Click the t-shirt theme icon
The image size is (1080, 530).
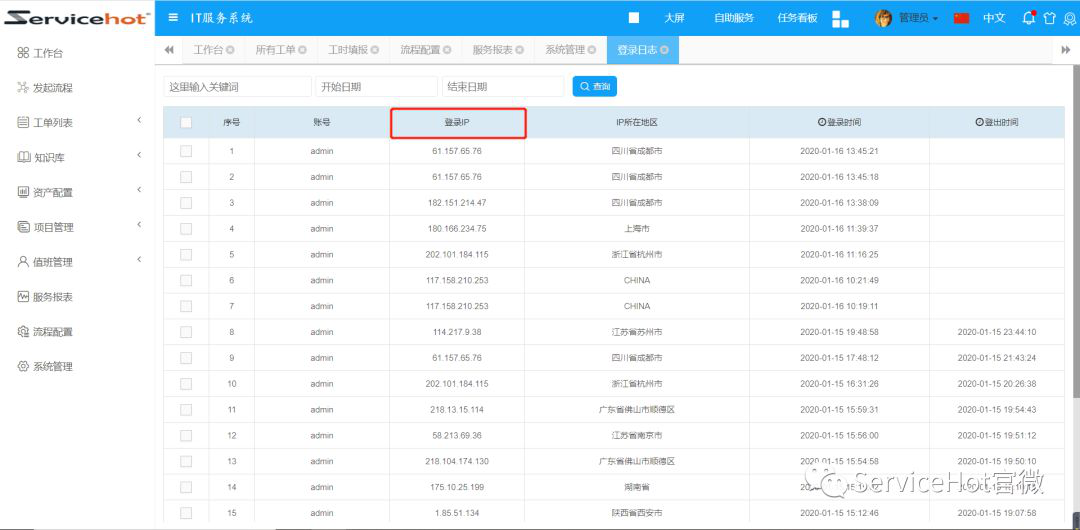point(1049,18)
